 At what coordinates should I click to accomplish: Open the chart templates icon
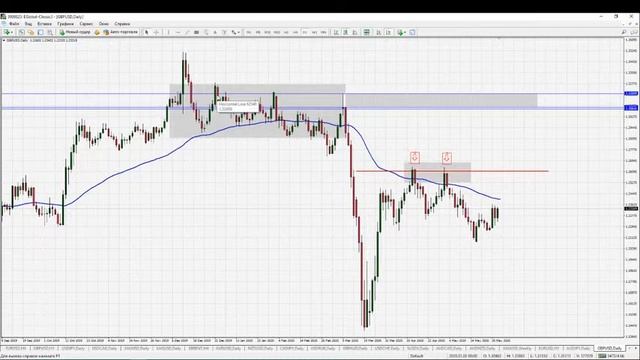click(x=412, y=32)
